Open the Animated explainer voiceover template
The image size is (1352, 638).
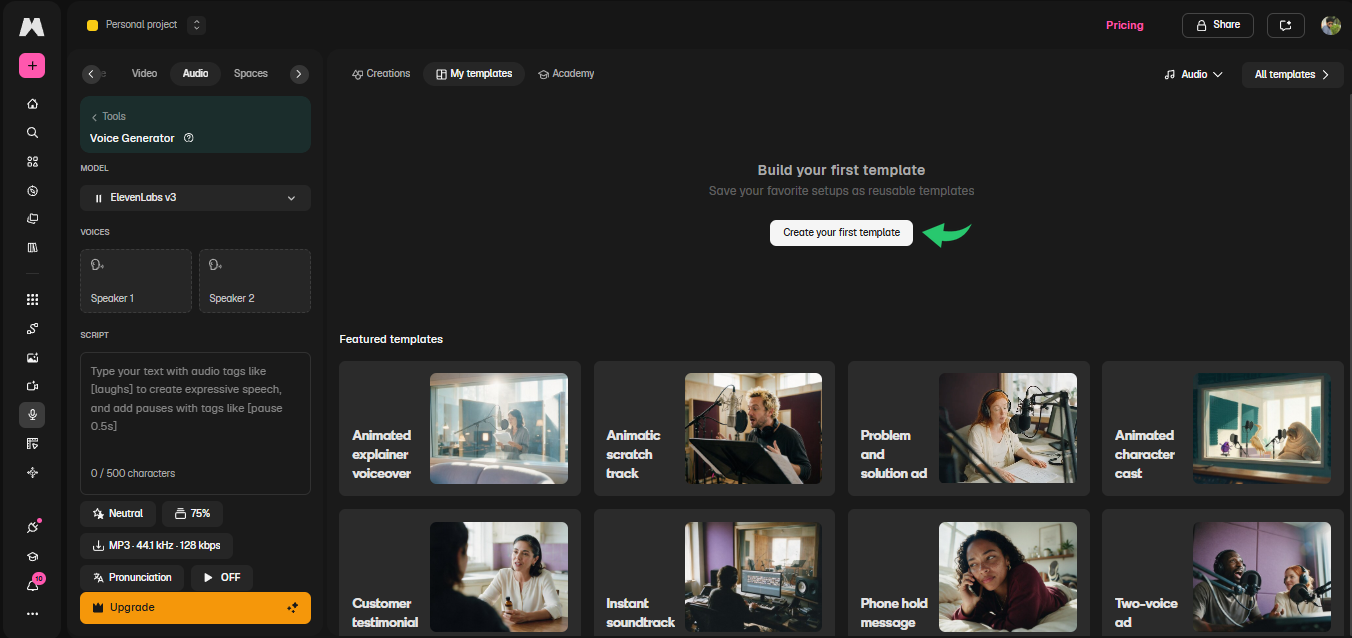pyautogui.click(x=460, y=429)
